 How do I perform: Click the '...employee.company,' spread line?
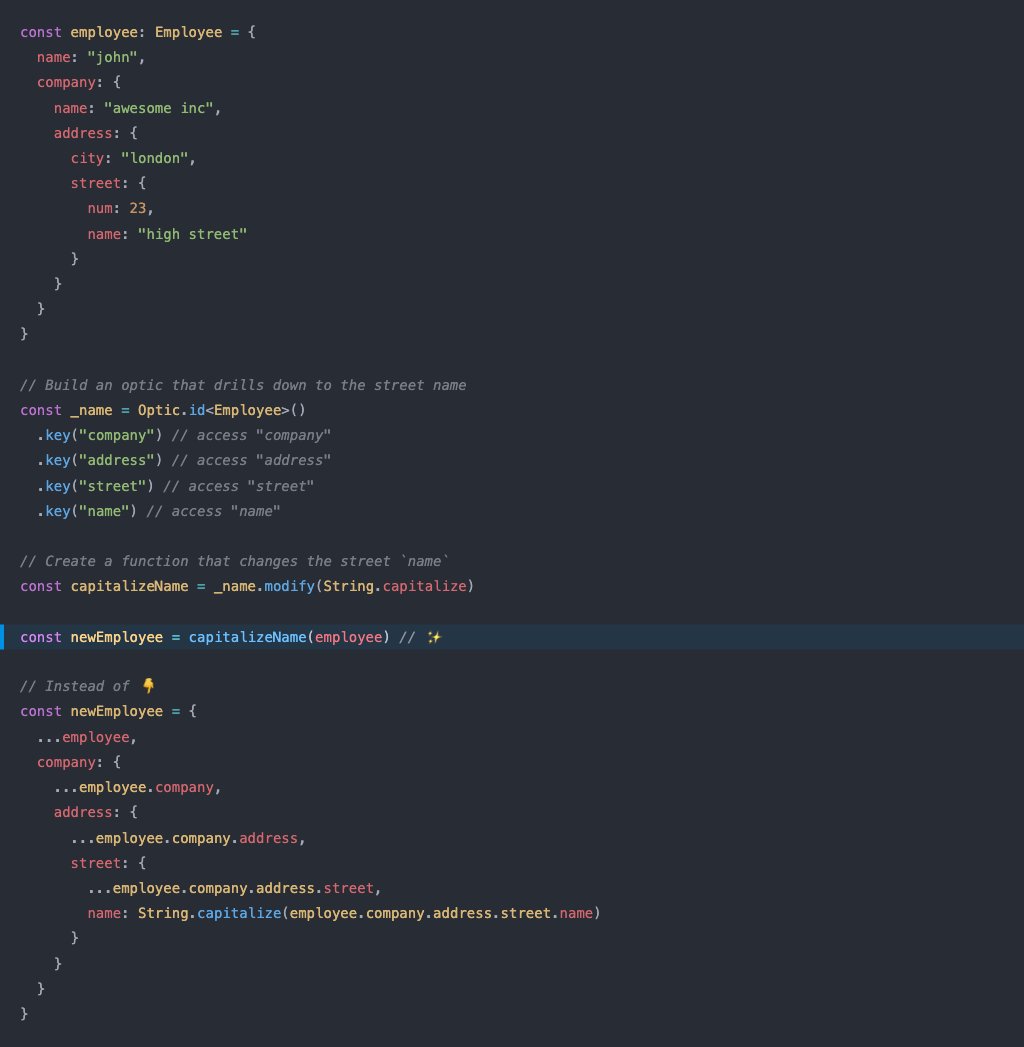138,787
